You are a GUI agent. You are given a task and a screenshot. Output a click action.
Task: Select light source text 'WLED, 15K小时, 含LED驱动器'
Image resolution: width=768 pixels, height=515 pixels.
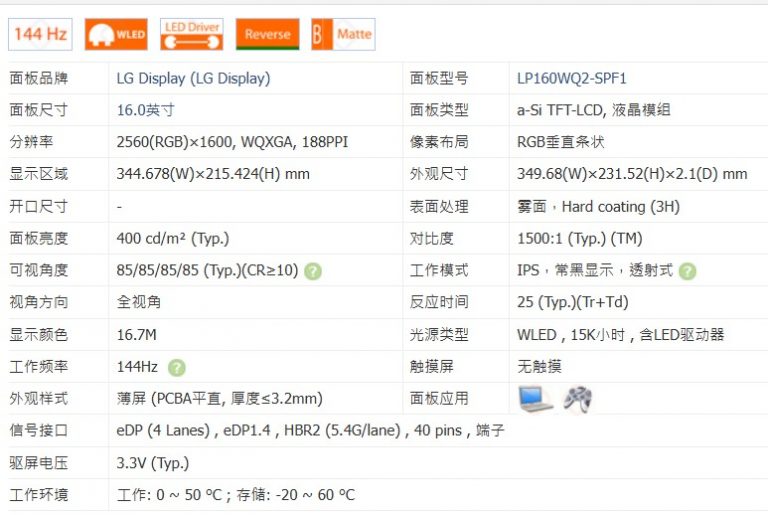coord(621,335)
